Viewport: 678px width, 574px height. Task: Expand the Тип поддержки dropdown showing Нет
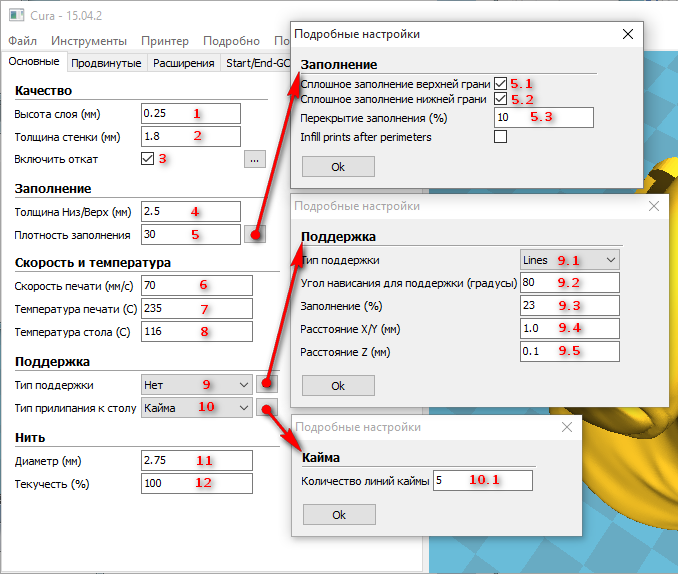click(196, 384)
